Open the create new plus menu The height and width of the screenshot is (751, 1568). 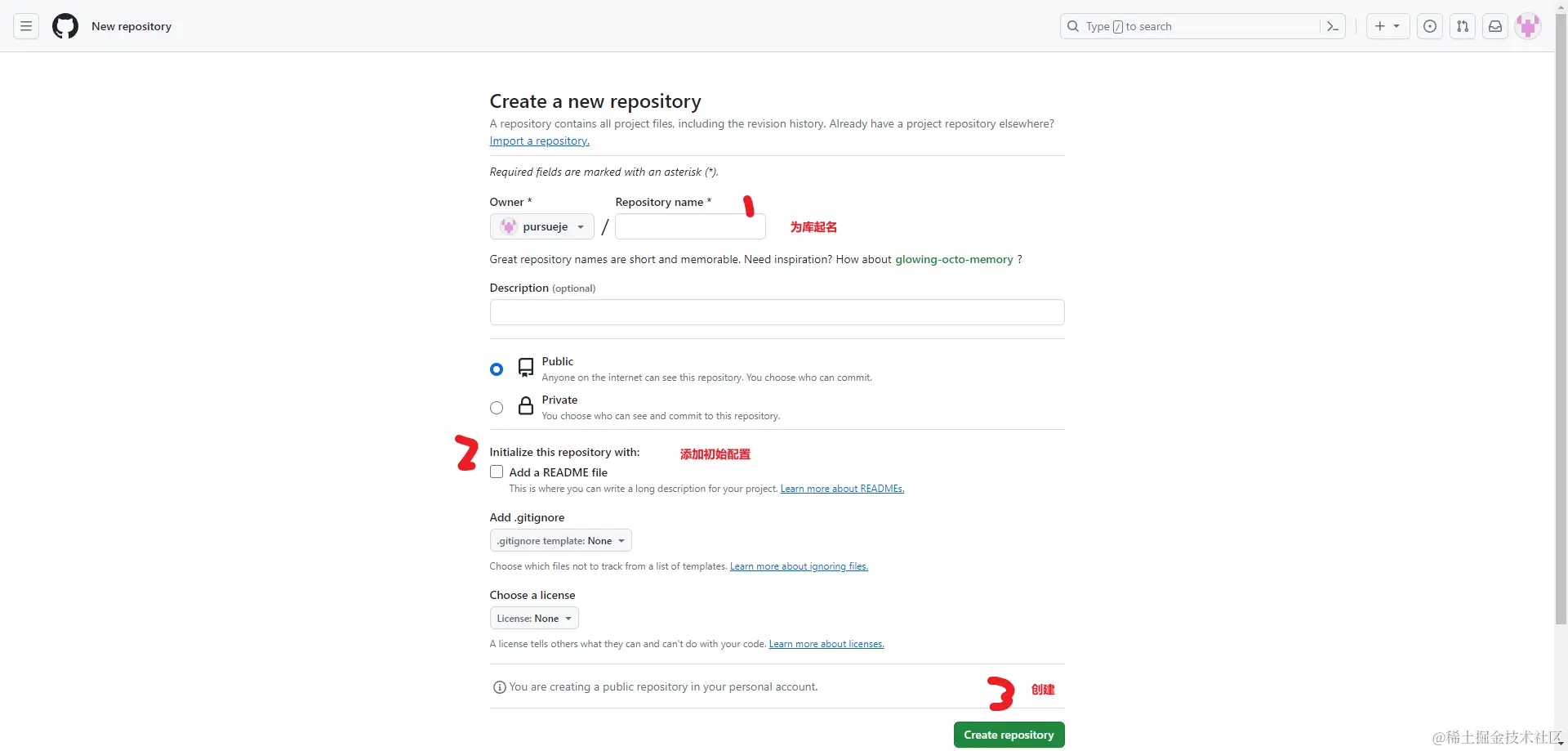tap(1388, 26)
